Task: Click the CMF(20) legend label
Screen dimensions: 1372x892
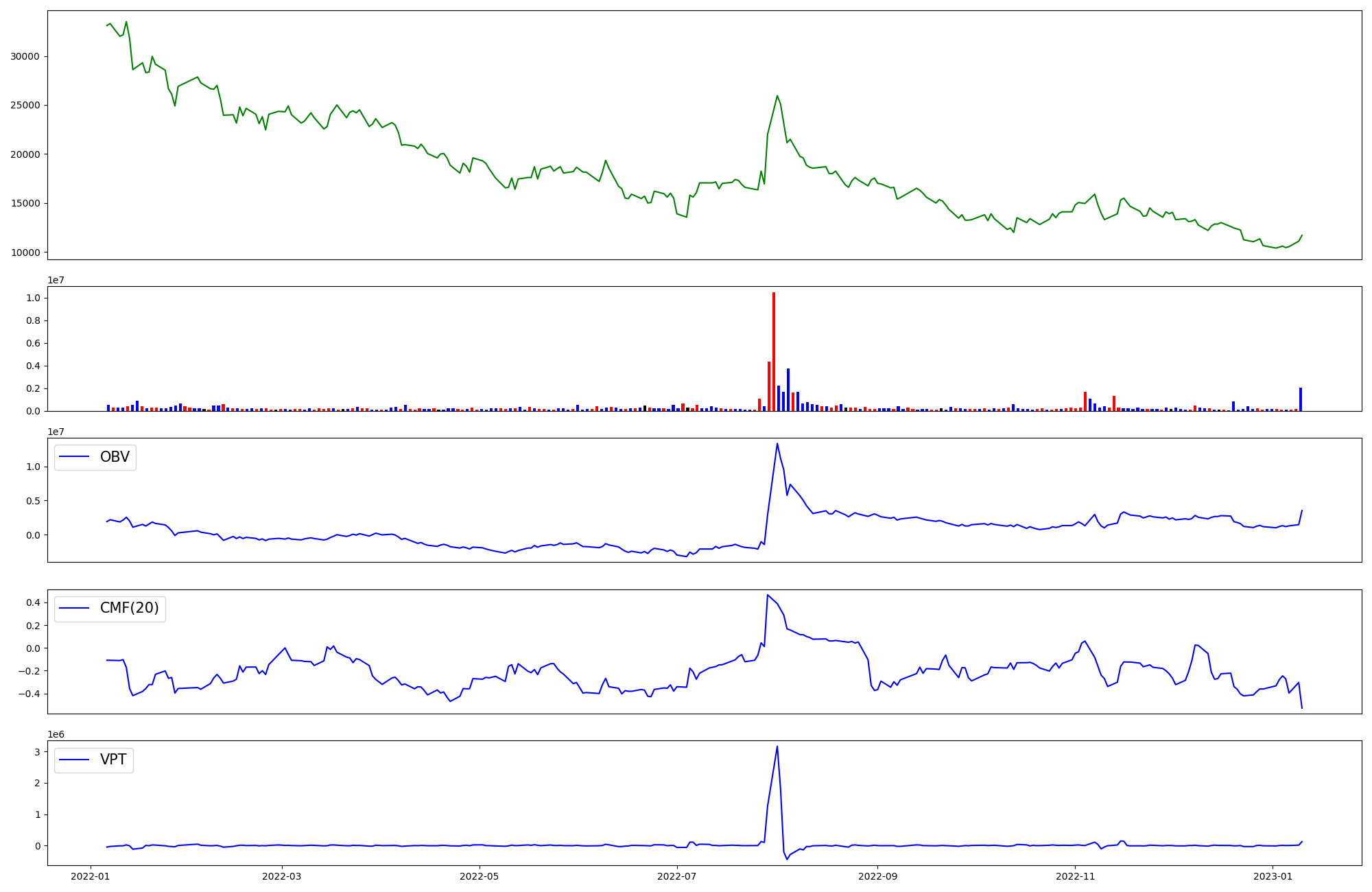Action: (x=129, y=609)
